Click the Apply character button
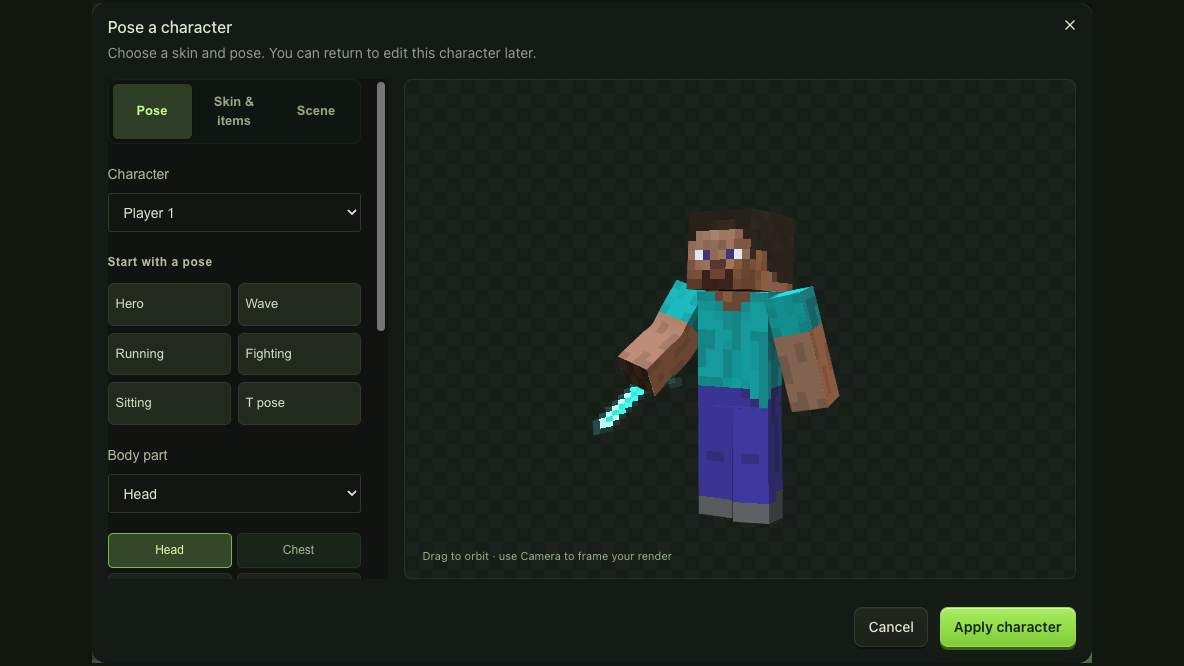 pyautogui.click(x=1007, y=627)
